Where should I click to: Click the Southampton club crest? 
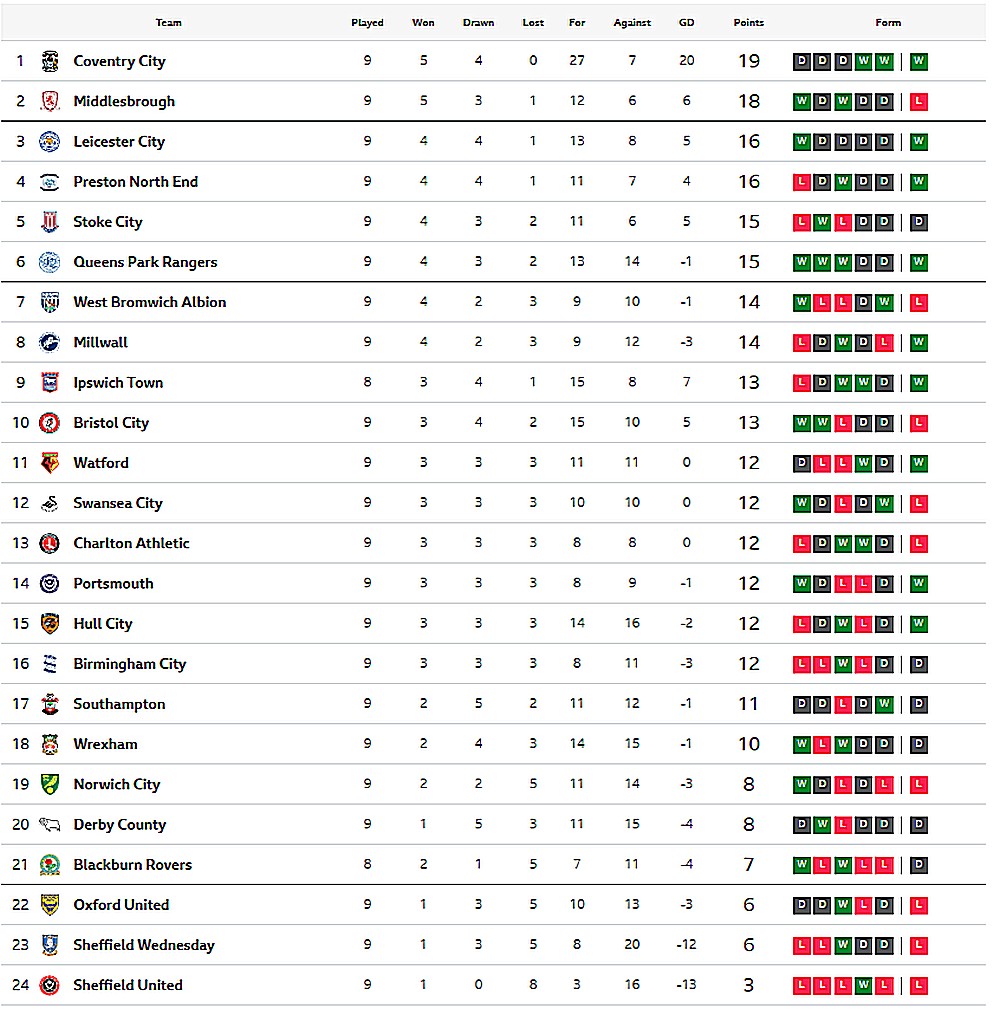point(50,704)
